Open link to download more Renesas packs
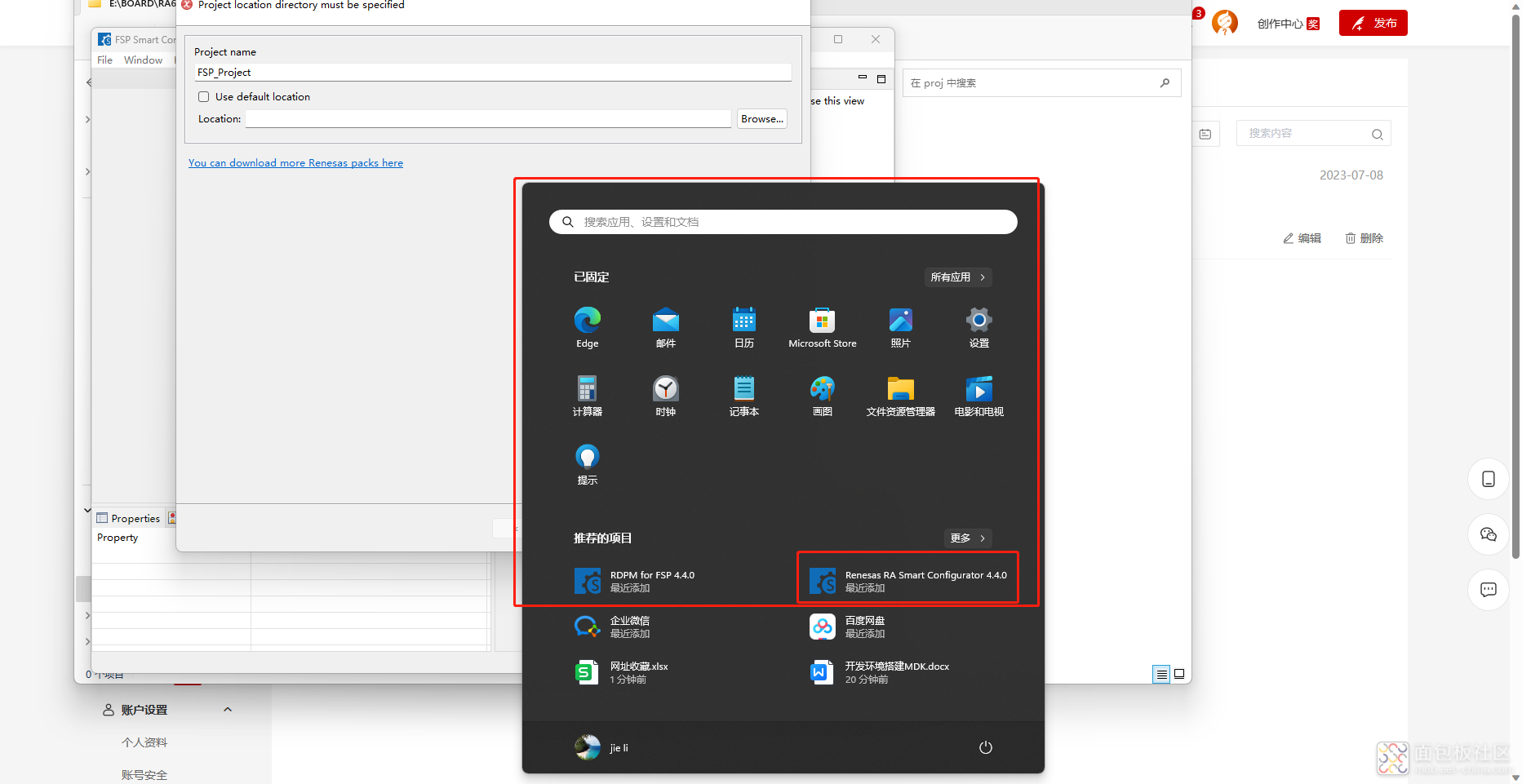The height and width of the screenshot is (784, 1522). 295,163
